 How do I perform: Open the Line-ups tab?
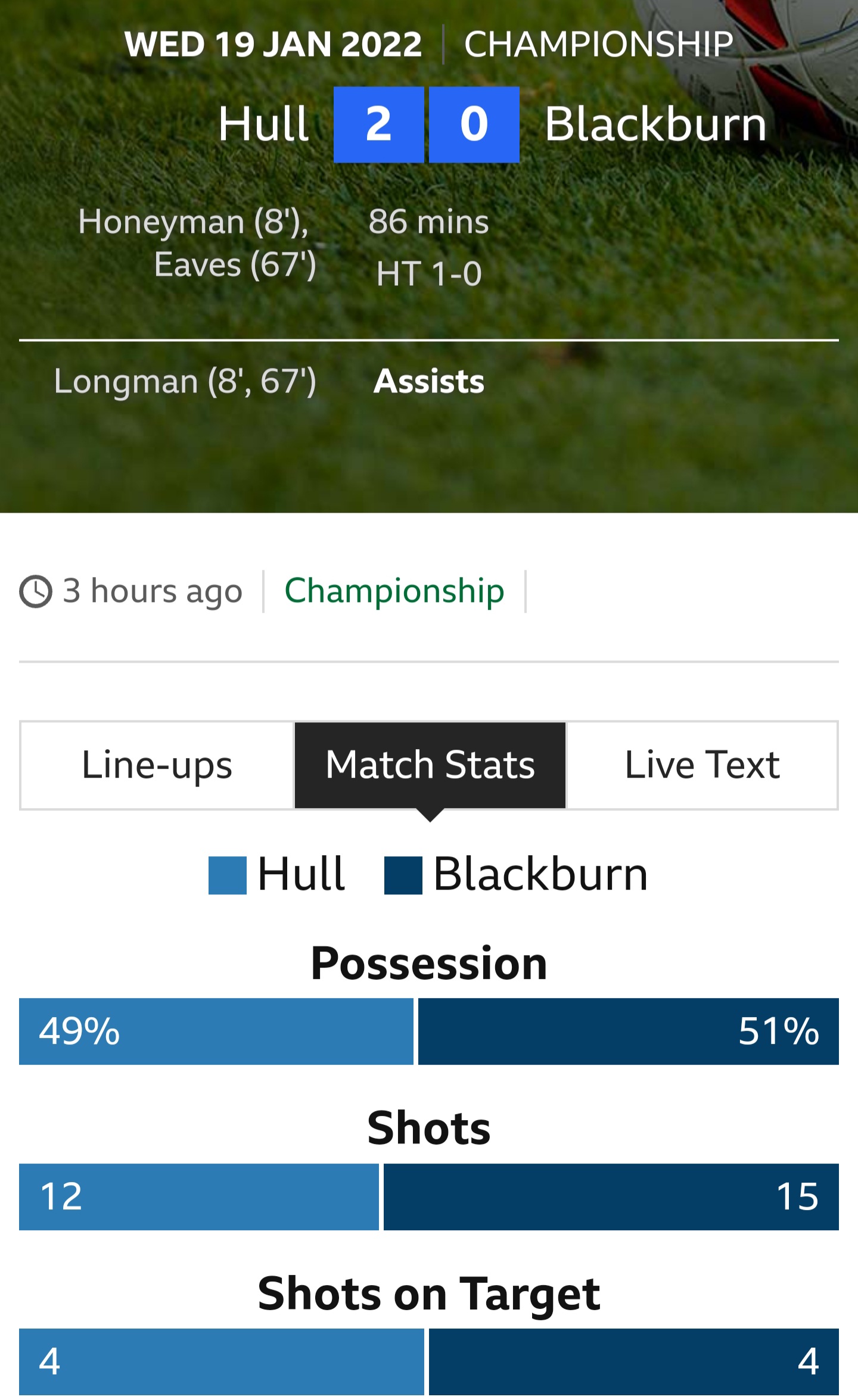157,765
